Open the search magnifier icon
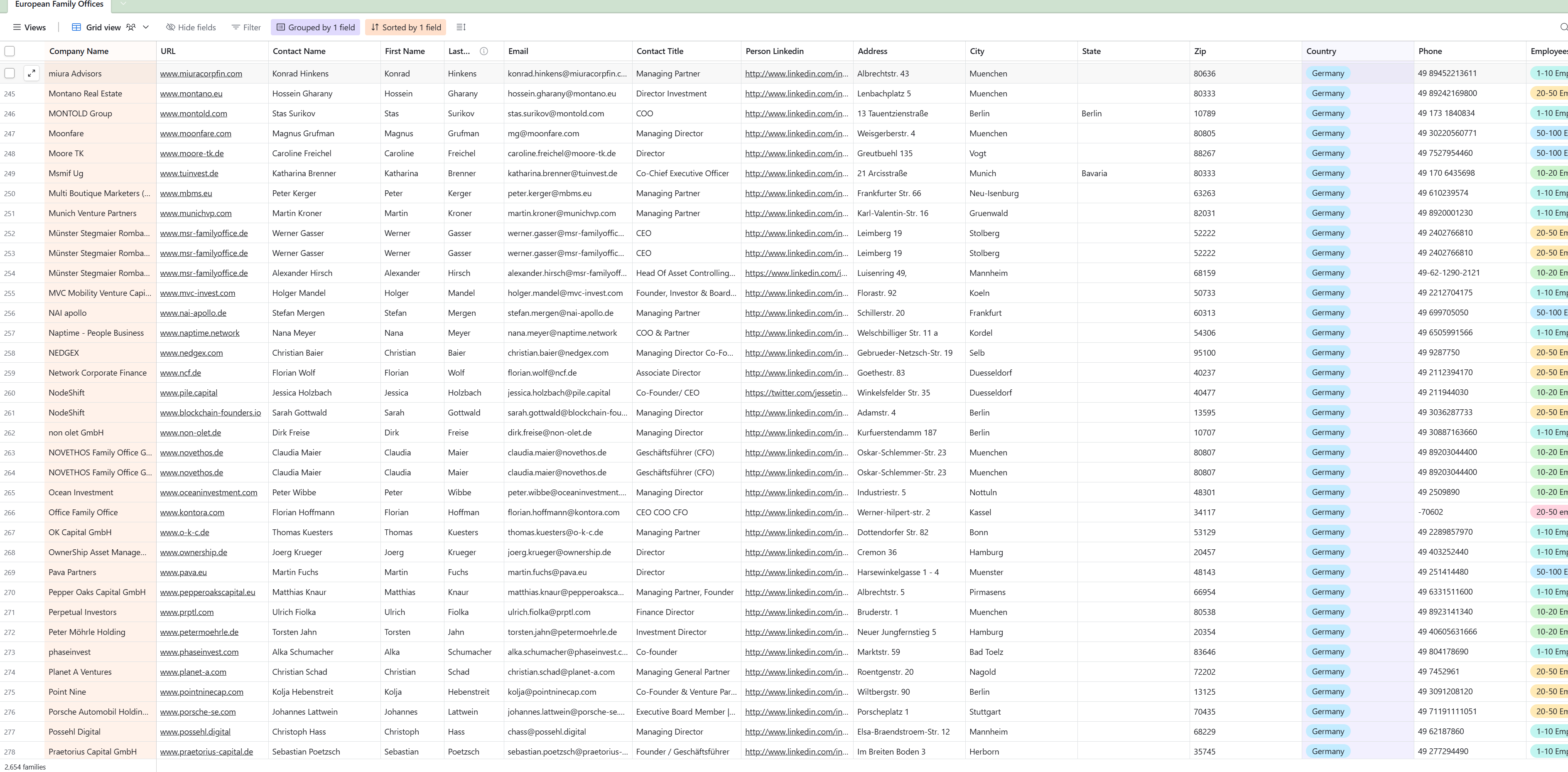The image size is (1568, 772). click(1564, 27)
